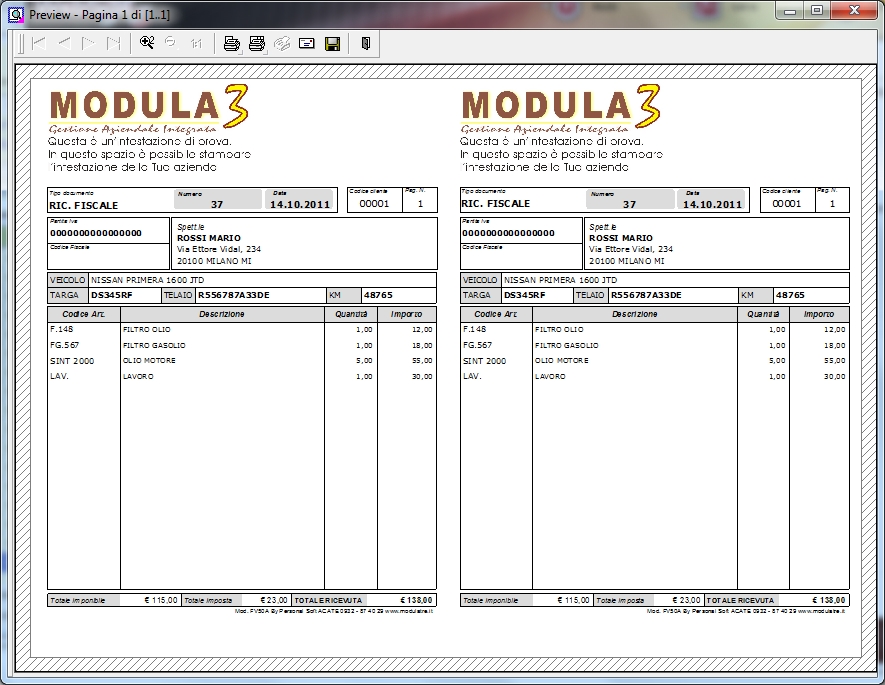The image size is (885, 685).
Task: Click the title 'Preview - Pagina 1 di [1..1]'
Action: (x=99, y=15)
